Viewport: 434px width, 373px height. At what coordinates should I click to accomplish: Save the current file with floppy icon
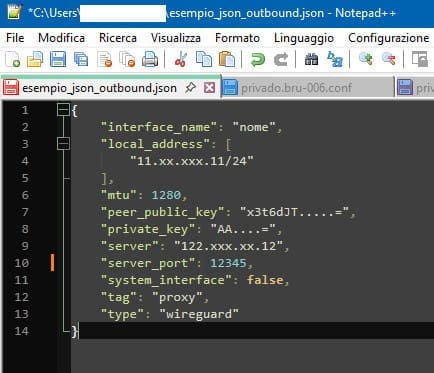pos(58,60)
